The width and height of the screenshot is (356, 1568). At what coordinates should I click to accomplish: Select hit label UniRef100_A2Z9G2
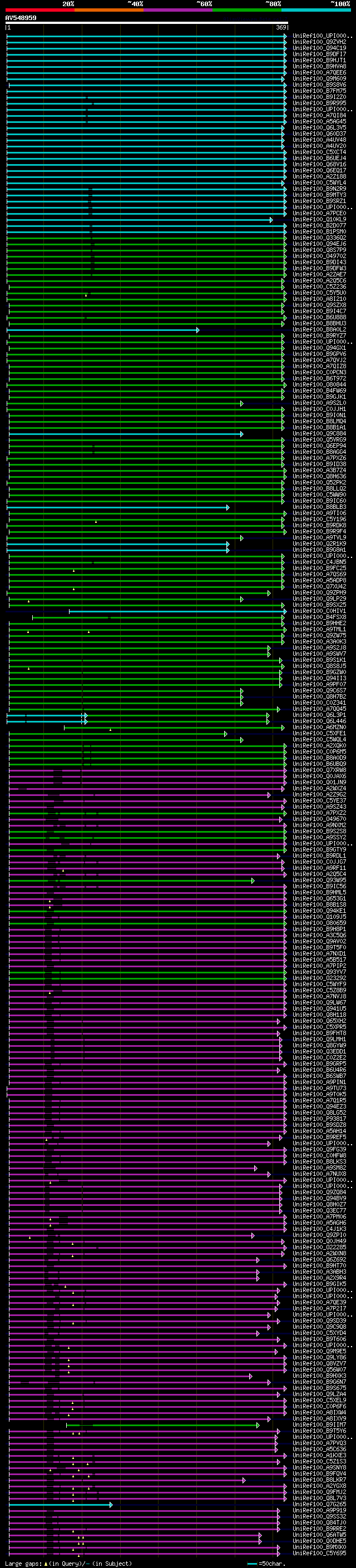(x=319, y=795)
